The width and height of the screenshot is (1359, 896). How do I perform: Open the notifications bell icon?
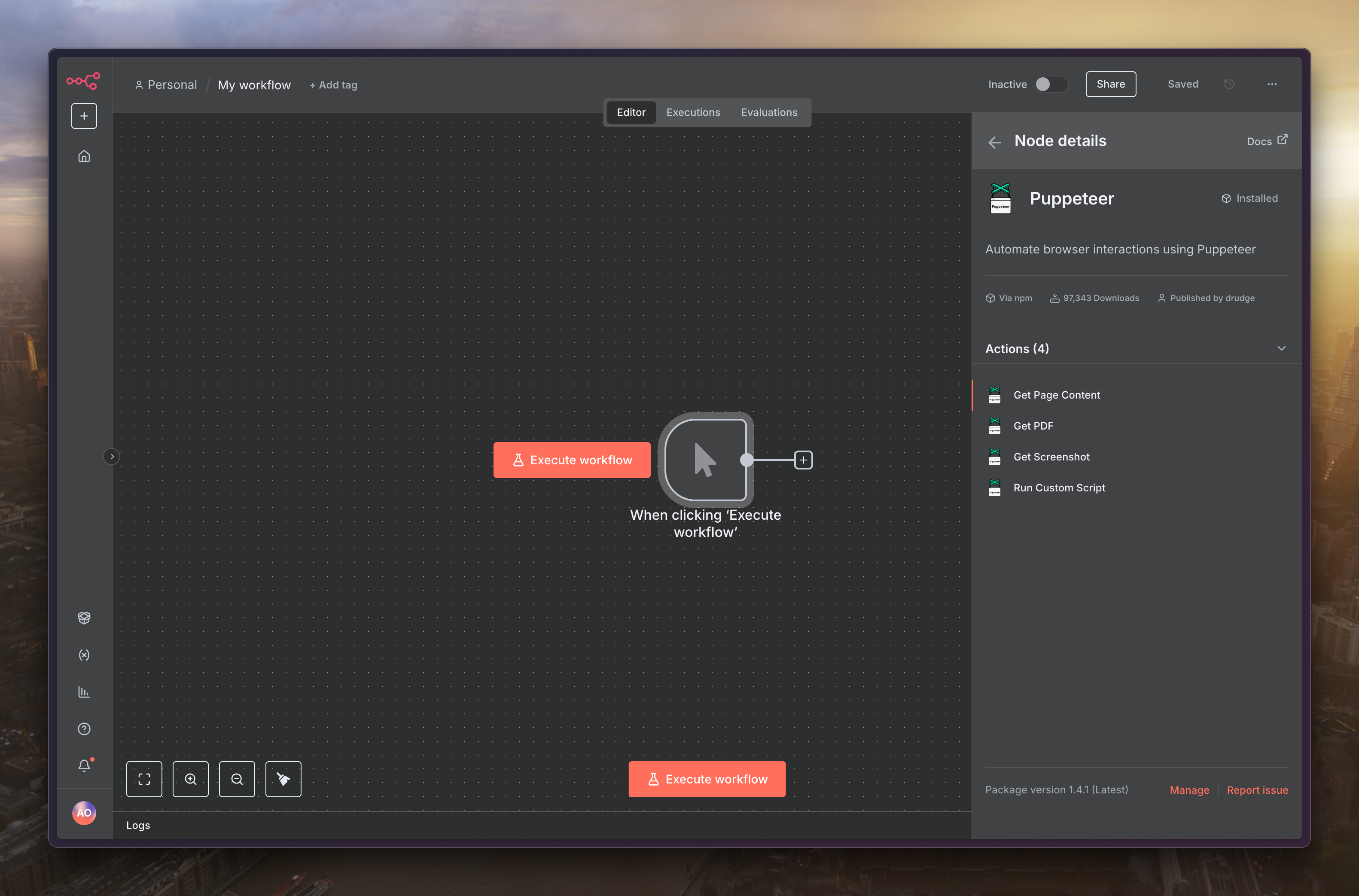84,765
